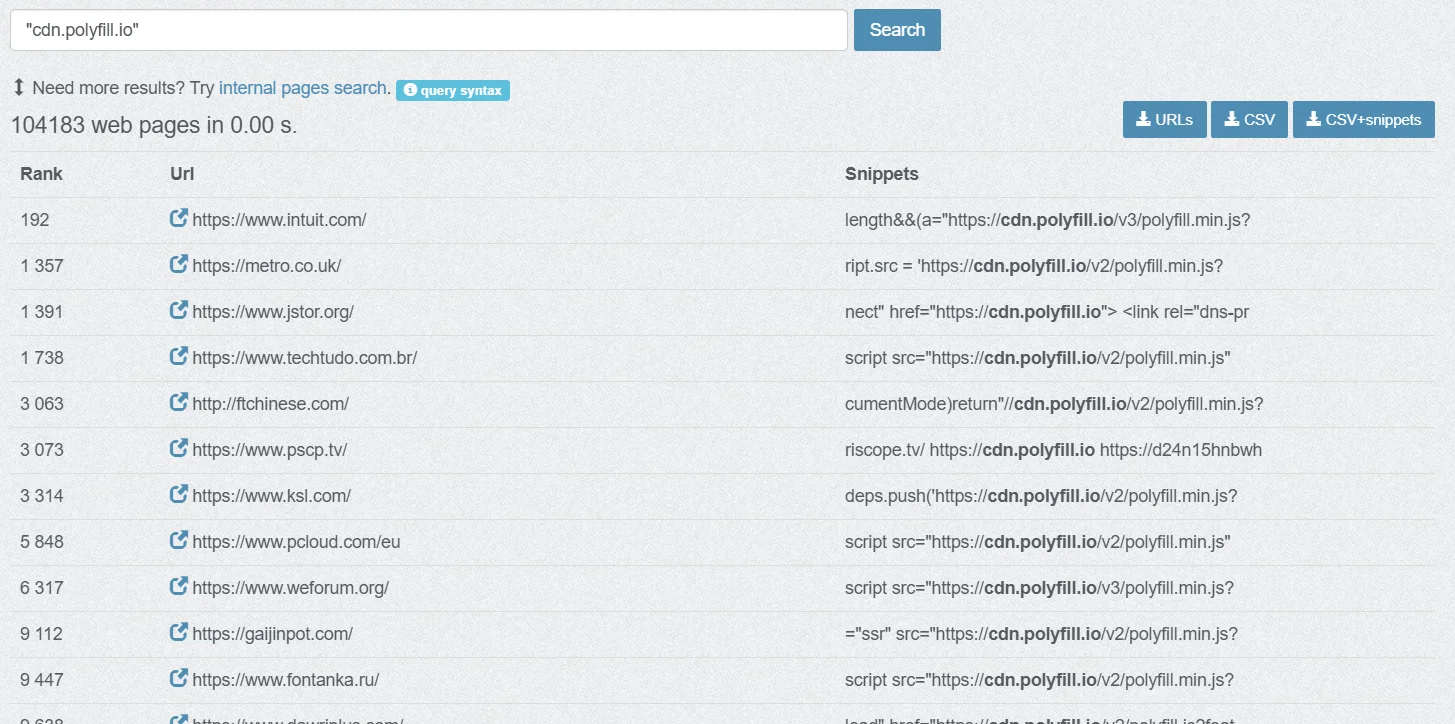This screenshot has height=724, width=1455.
Task: Open external link icon for techtudo.com.br
Action: click(x=179, y=356)
